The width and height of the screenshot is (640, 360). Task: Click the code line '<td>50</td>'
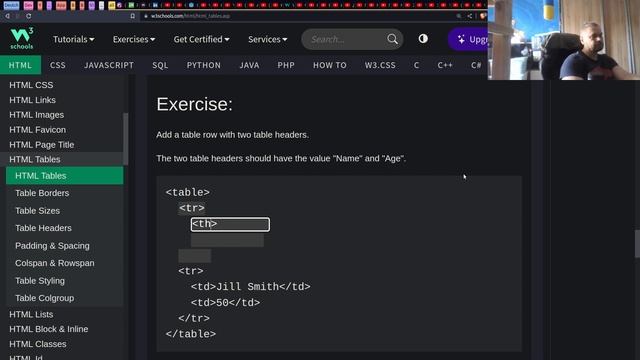click(225, 303)
